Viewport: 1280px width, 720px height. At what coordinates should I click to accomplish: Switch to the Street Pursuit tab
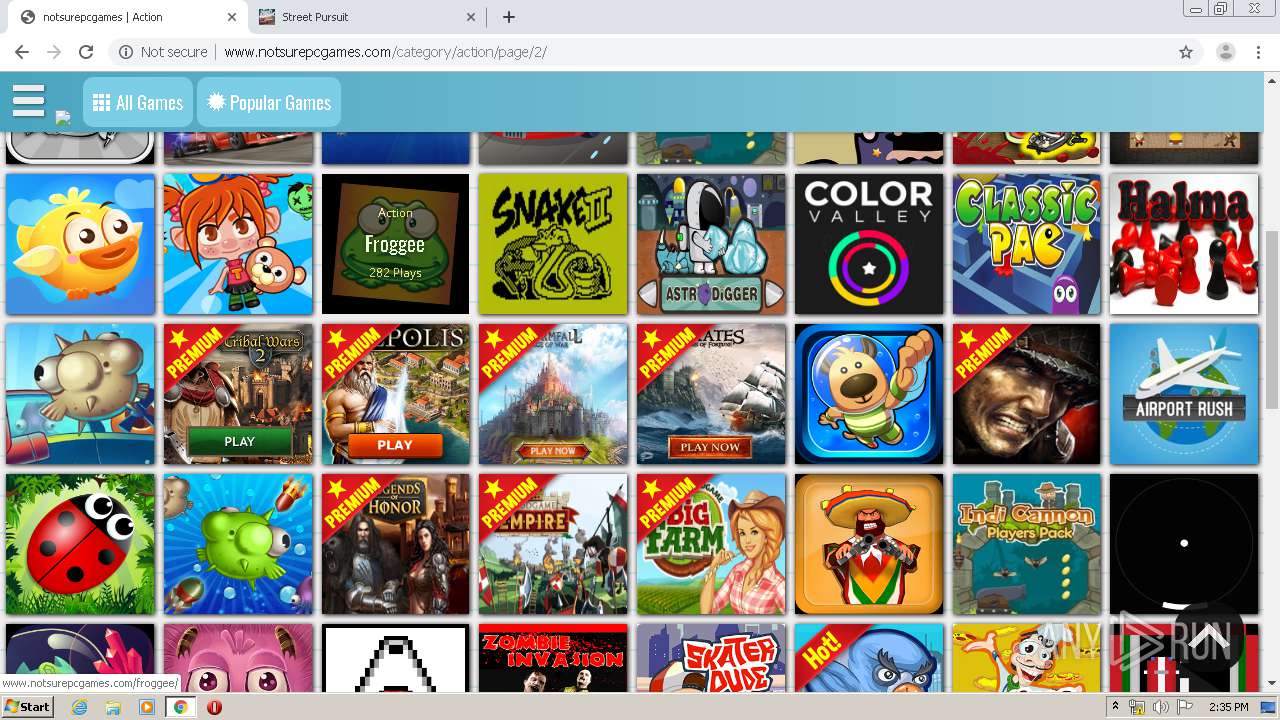(x=366, y=17)
